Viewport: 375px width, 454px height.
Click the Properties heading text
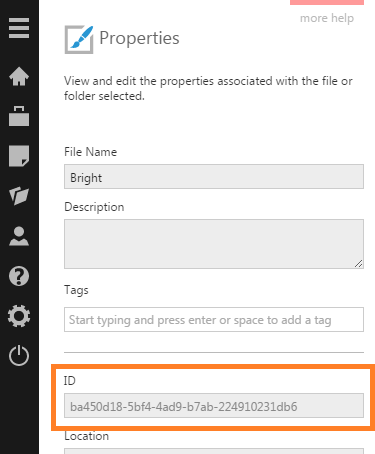pos(139,38)
